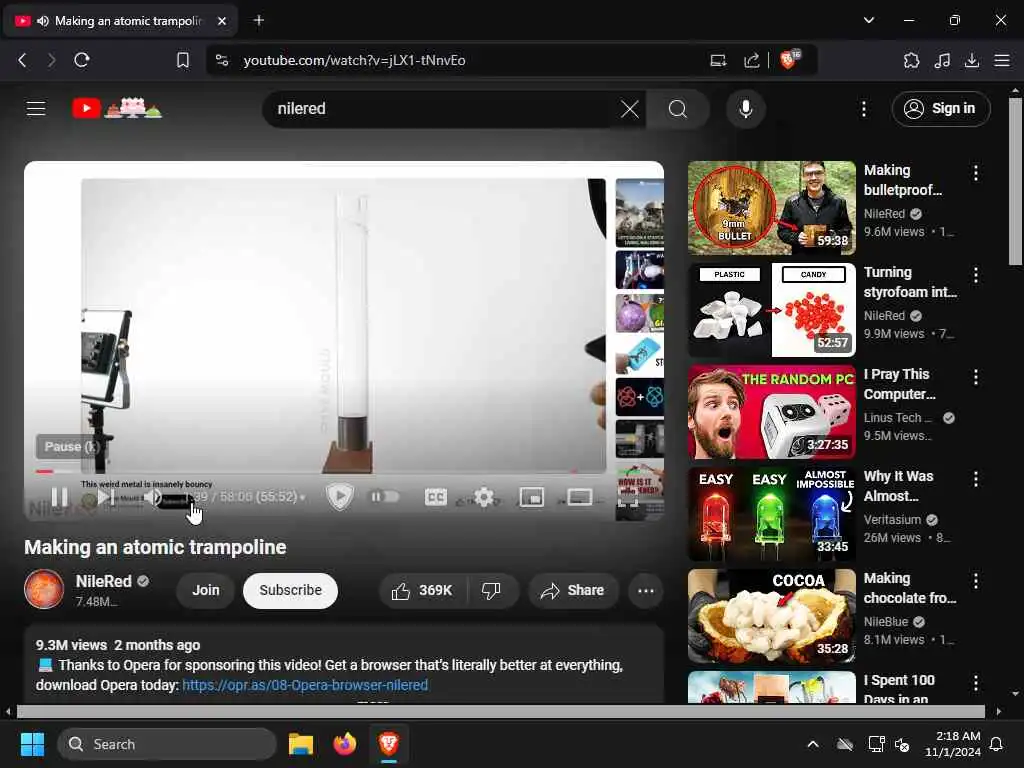1024x768 pixels.
Task: Mute the video volume speaker icon
Action: click(152, 498)
